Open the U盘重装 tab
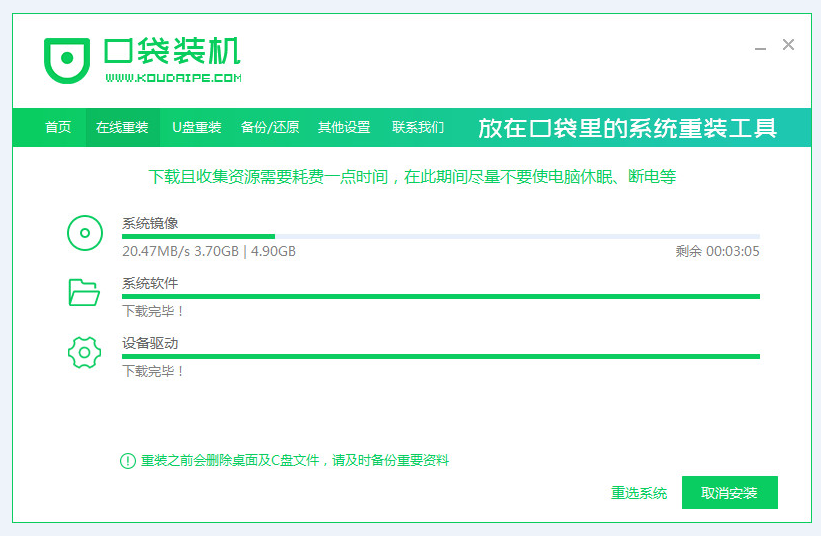The width and height of the screenshot is (821, 536). (197, 127)
